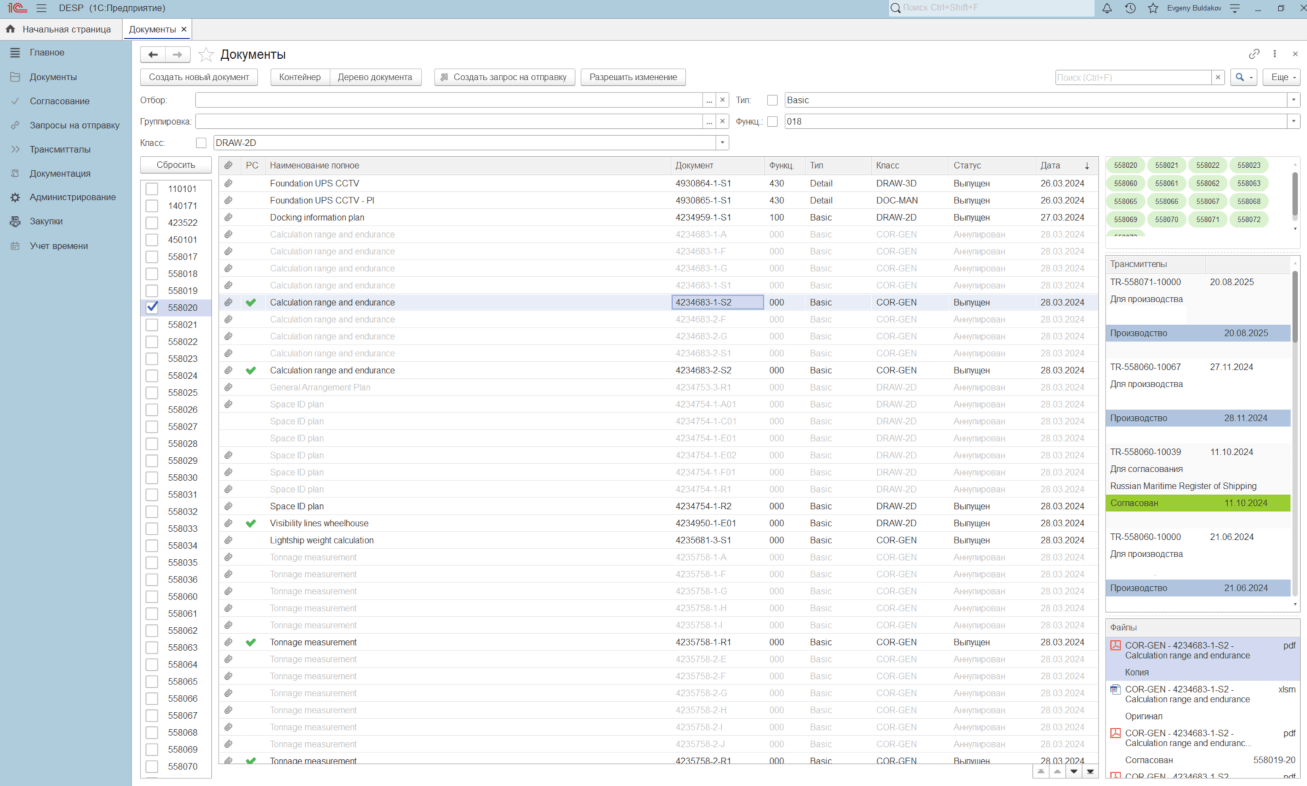This screenshot has height=786, width=1307.
Task: Open Согласование in the left sidebar
Action: coord(59,101)
